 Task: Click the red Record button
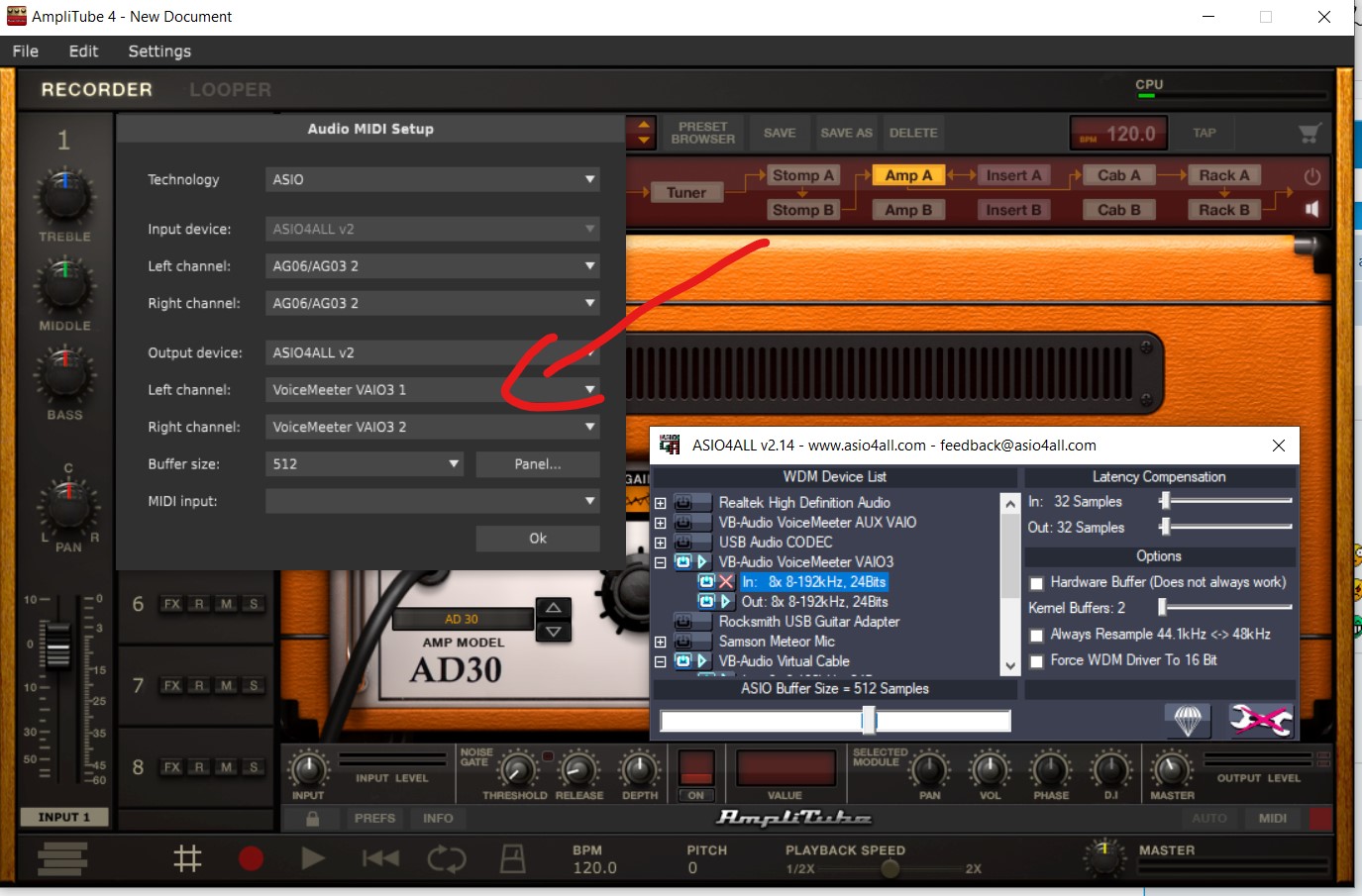click(251, 858)
